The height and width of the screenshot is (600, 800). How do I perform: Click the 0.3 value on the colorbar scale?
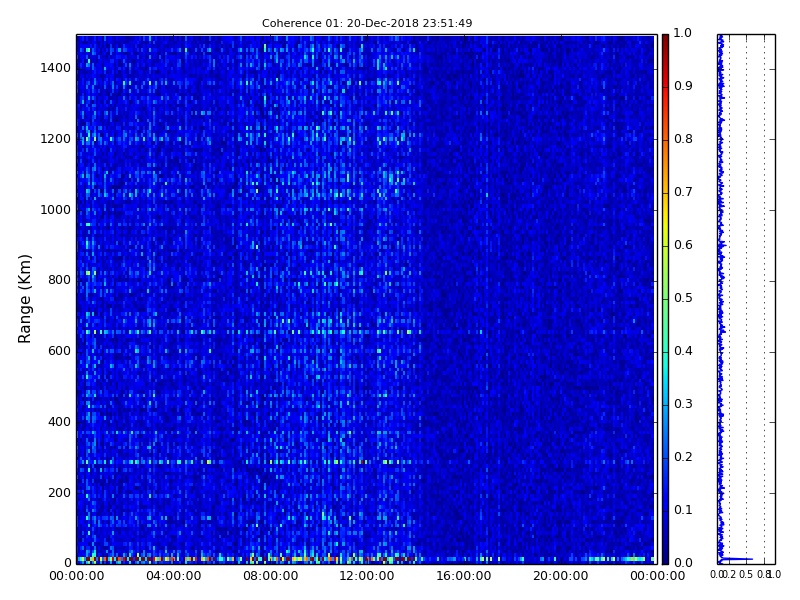683,404
